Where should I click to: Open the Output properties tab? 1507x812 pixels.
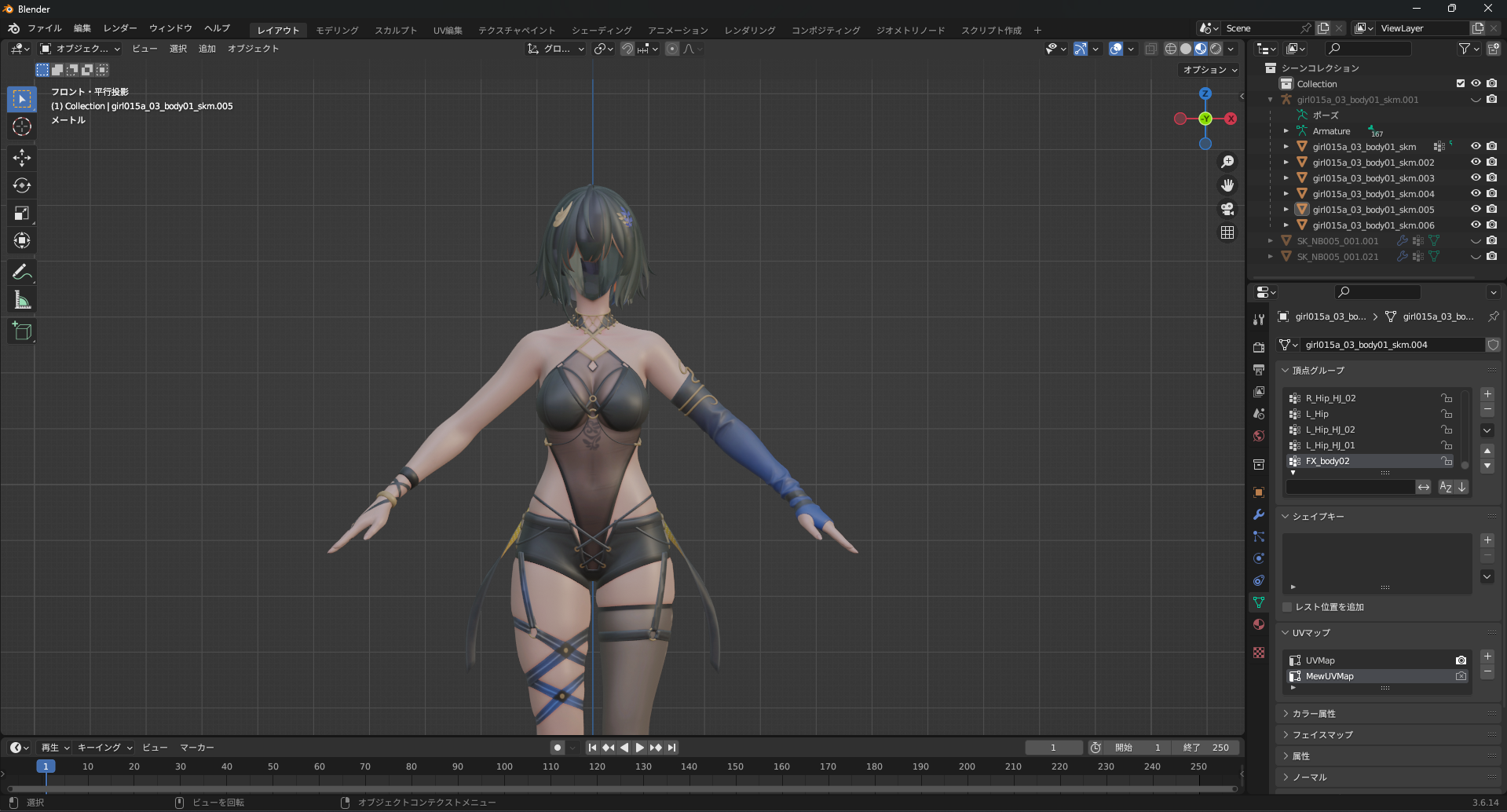1259,369
